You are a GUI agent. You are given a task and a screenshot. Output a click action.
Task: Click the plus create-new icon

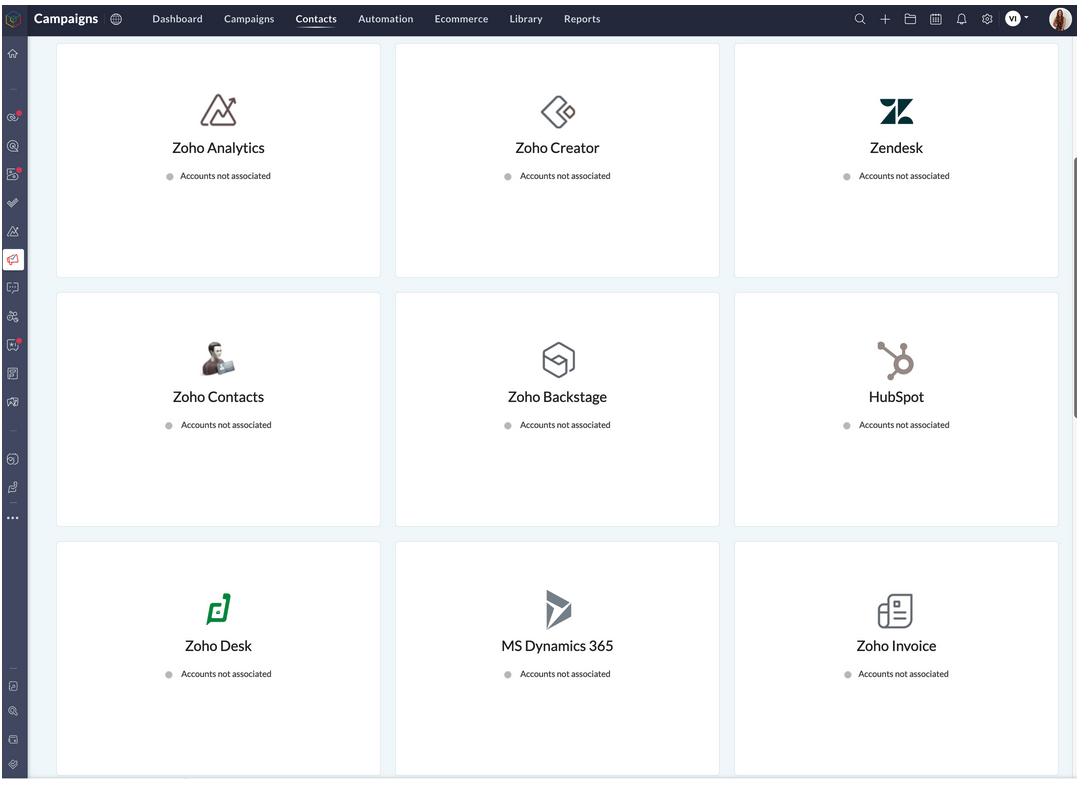885,19
